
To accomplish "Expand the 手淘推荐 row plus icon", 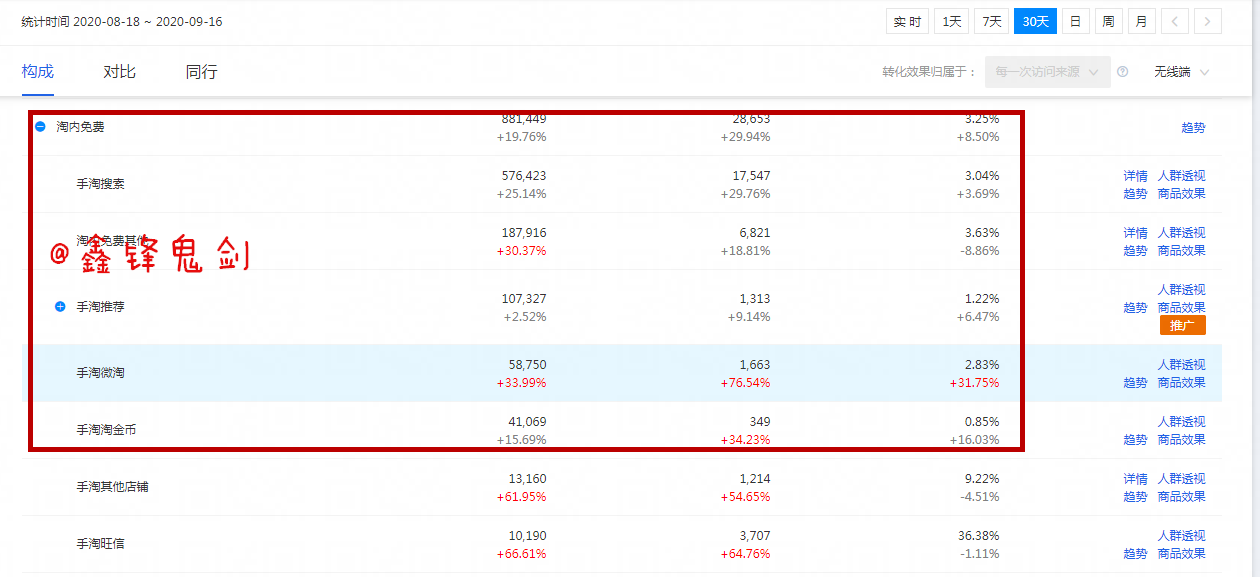I will pos(61,307).
